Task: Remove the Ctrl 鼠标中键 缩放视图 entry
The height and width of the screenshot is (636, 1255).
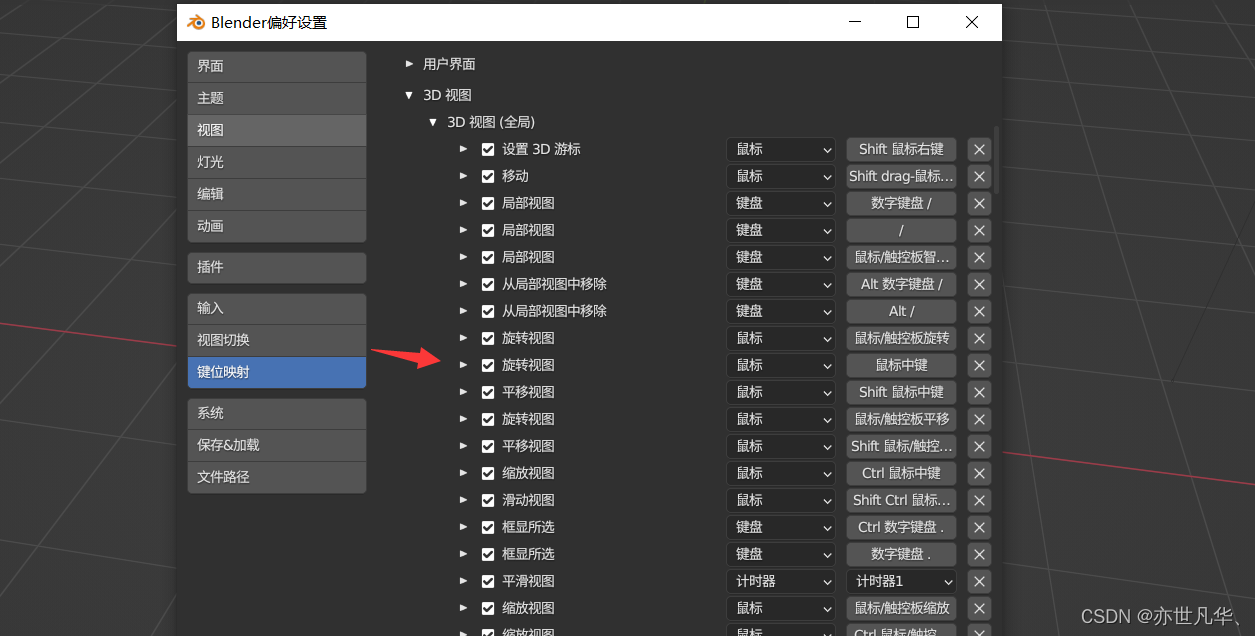Action: (x=979, y=473)
